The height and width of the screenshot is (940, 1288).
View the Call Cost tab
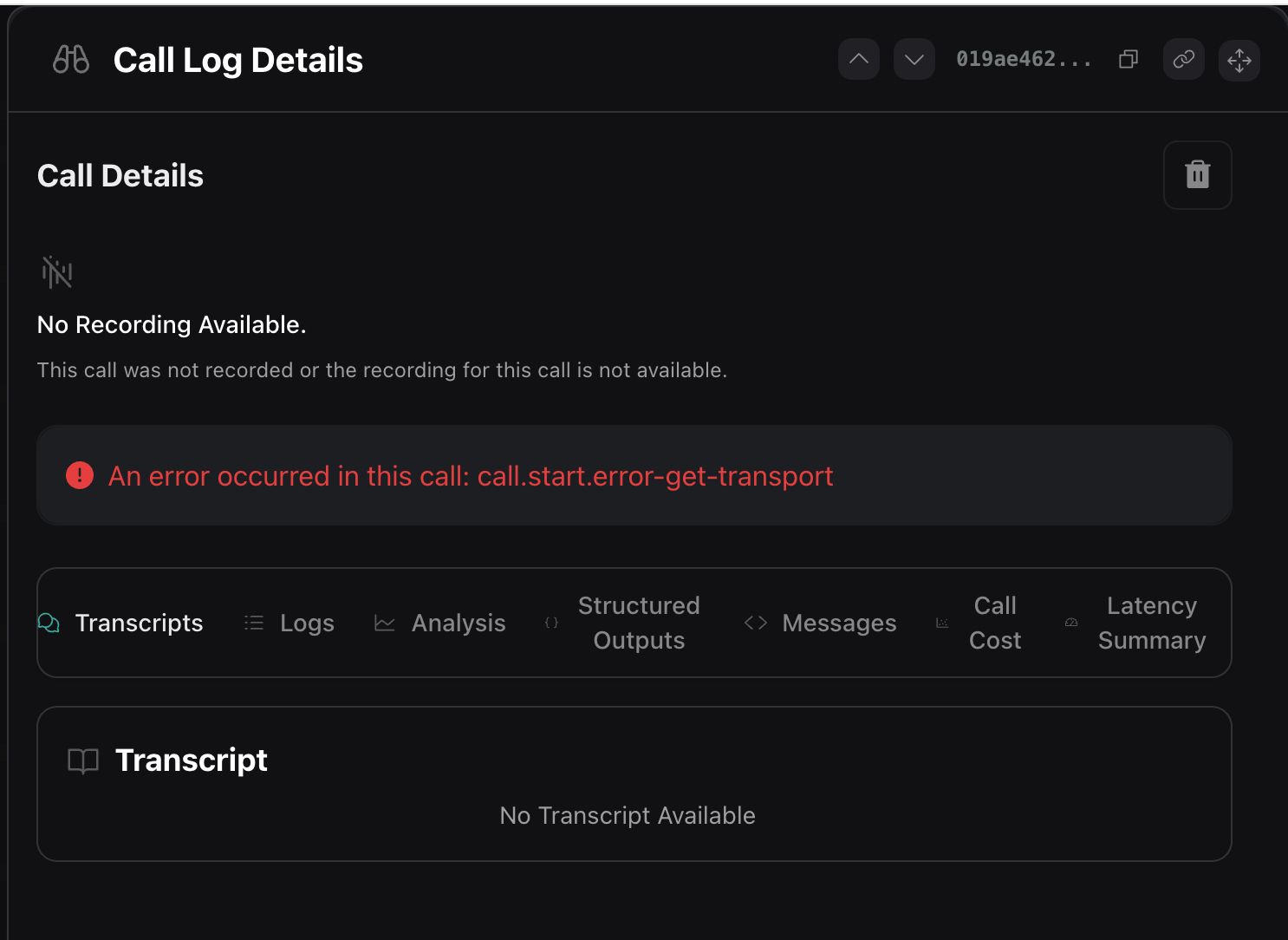coord(994,623)
